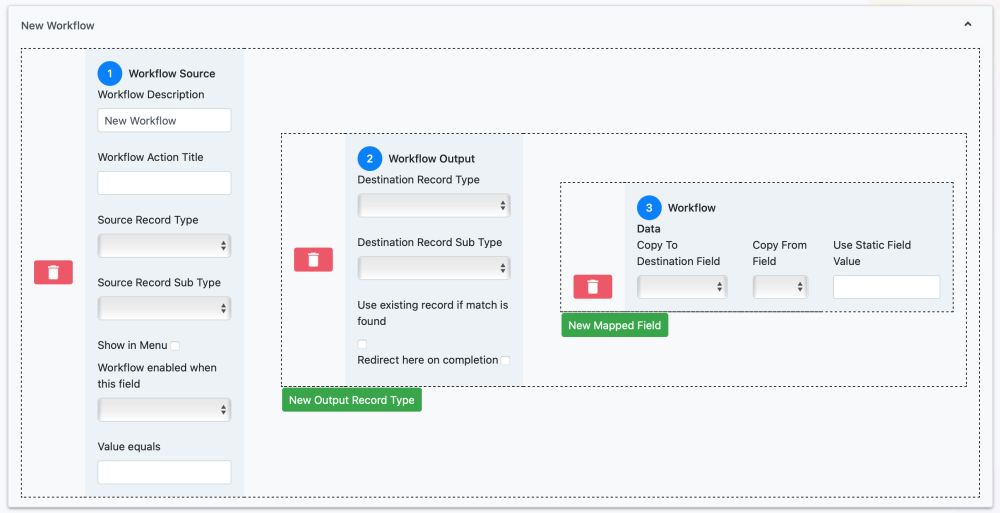
Task: Collapse the New Workflow panel chevron
Action: [967, 24]
